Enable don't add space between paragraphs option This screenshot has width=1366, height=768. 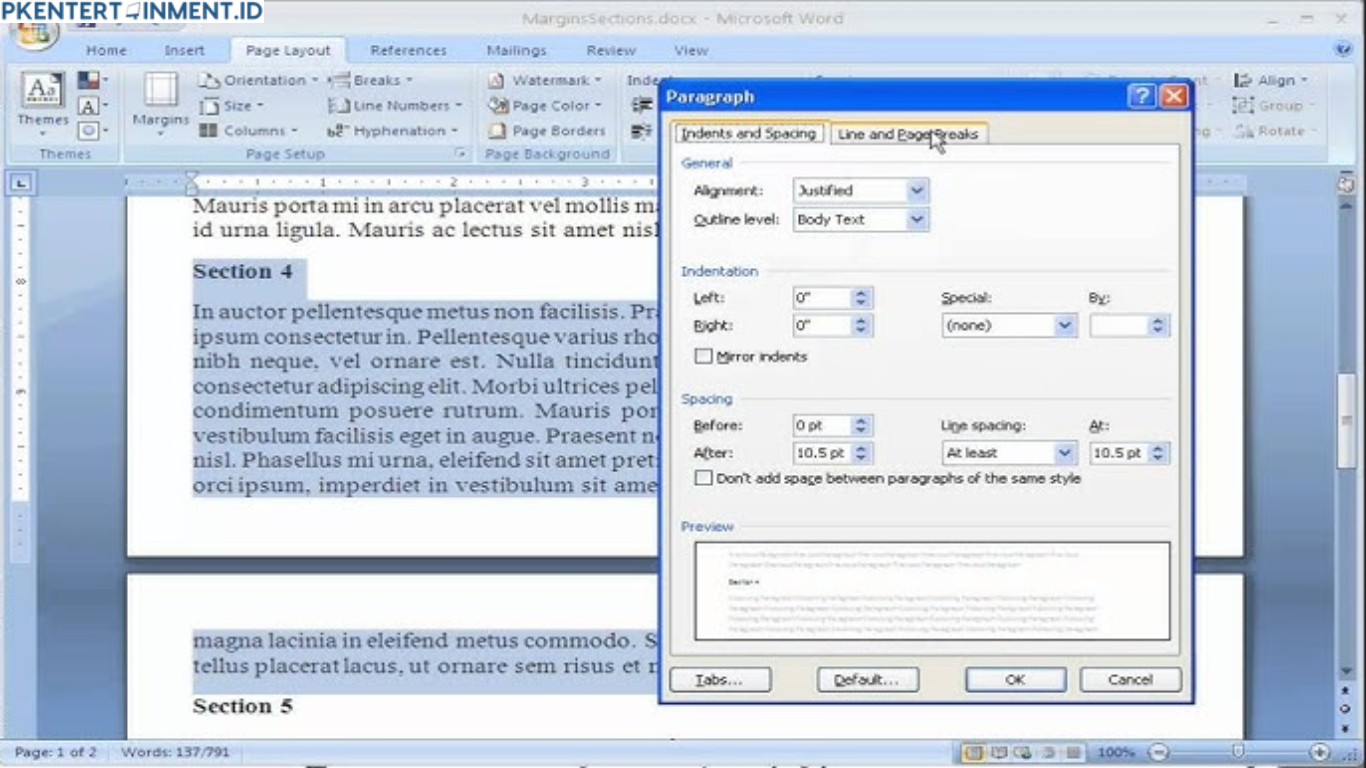pos(703,478)
